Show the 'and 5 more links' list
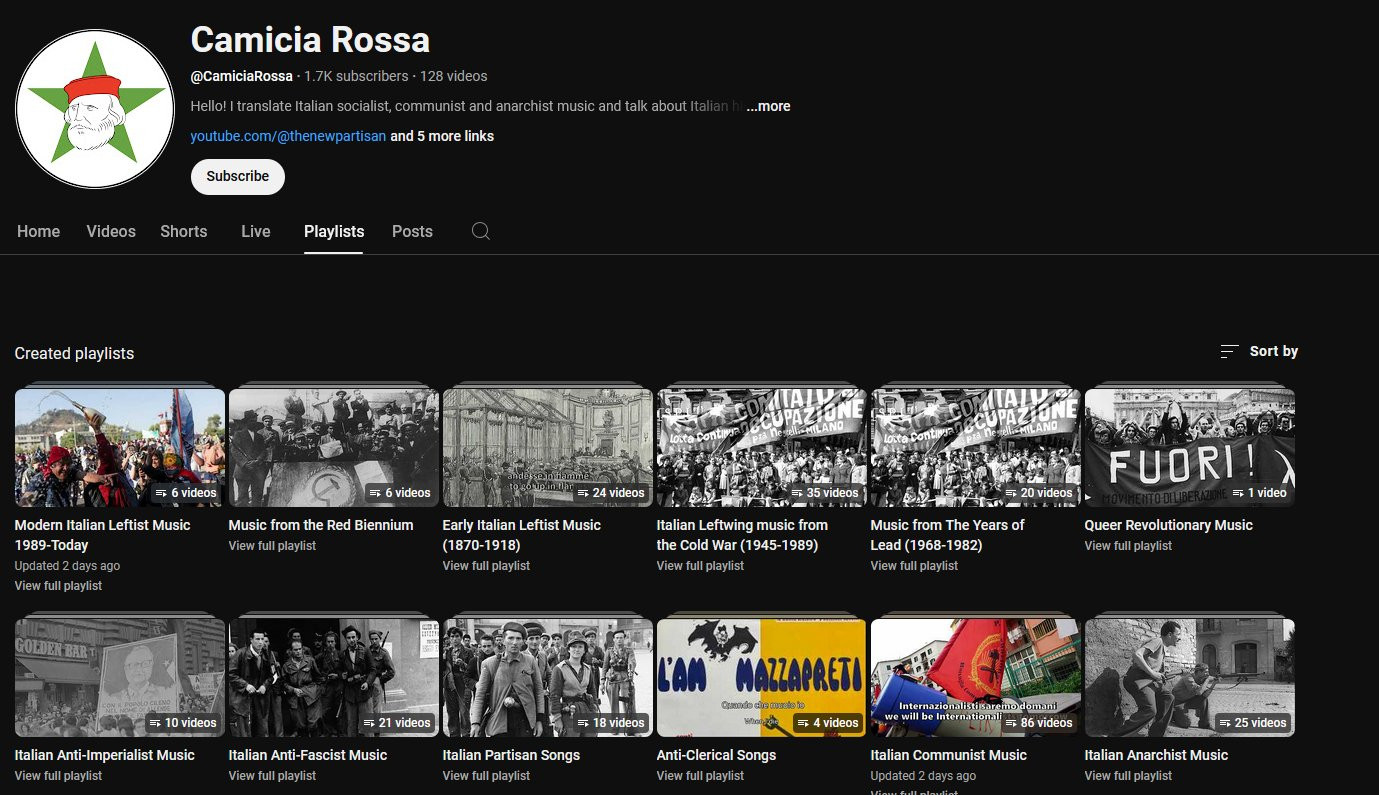The image size is (1379, 795). click(442, 136)
